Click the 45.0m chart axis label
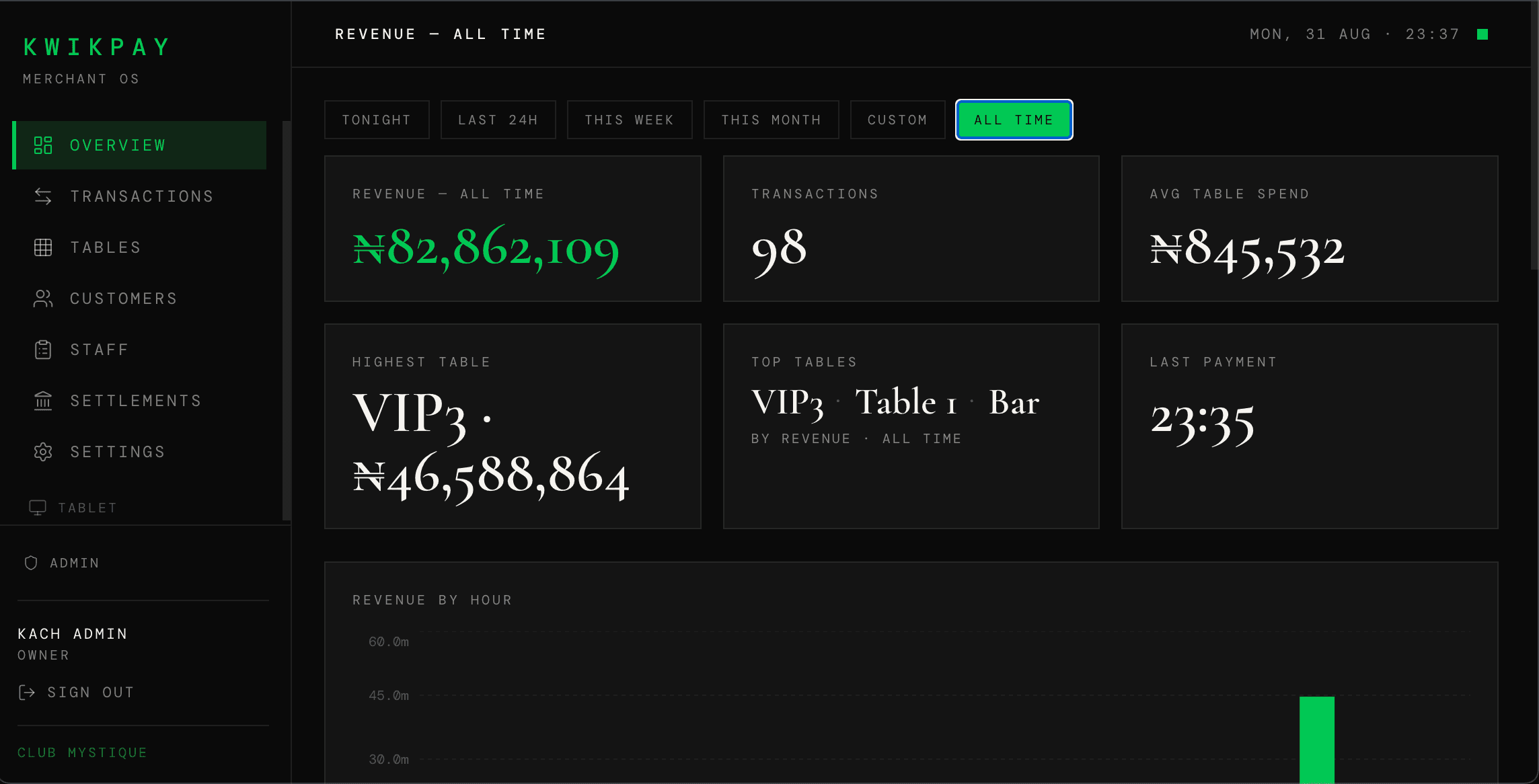 (389, 696)
